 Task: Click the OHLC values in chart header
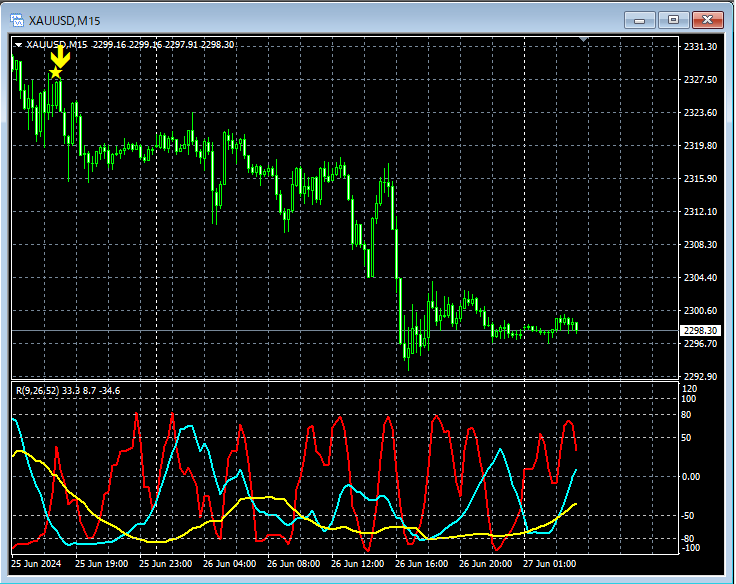point(163,45)
